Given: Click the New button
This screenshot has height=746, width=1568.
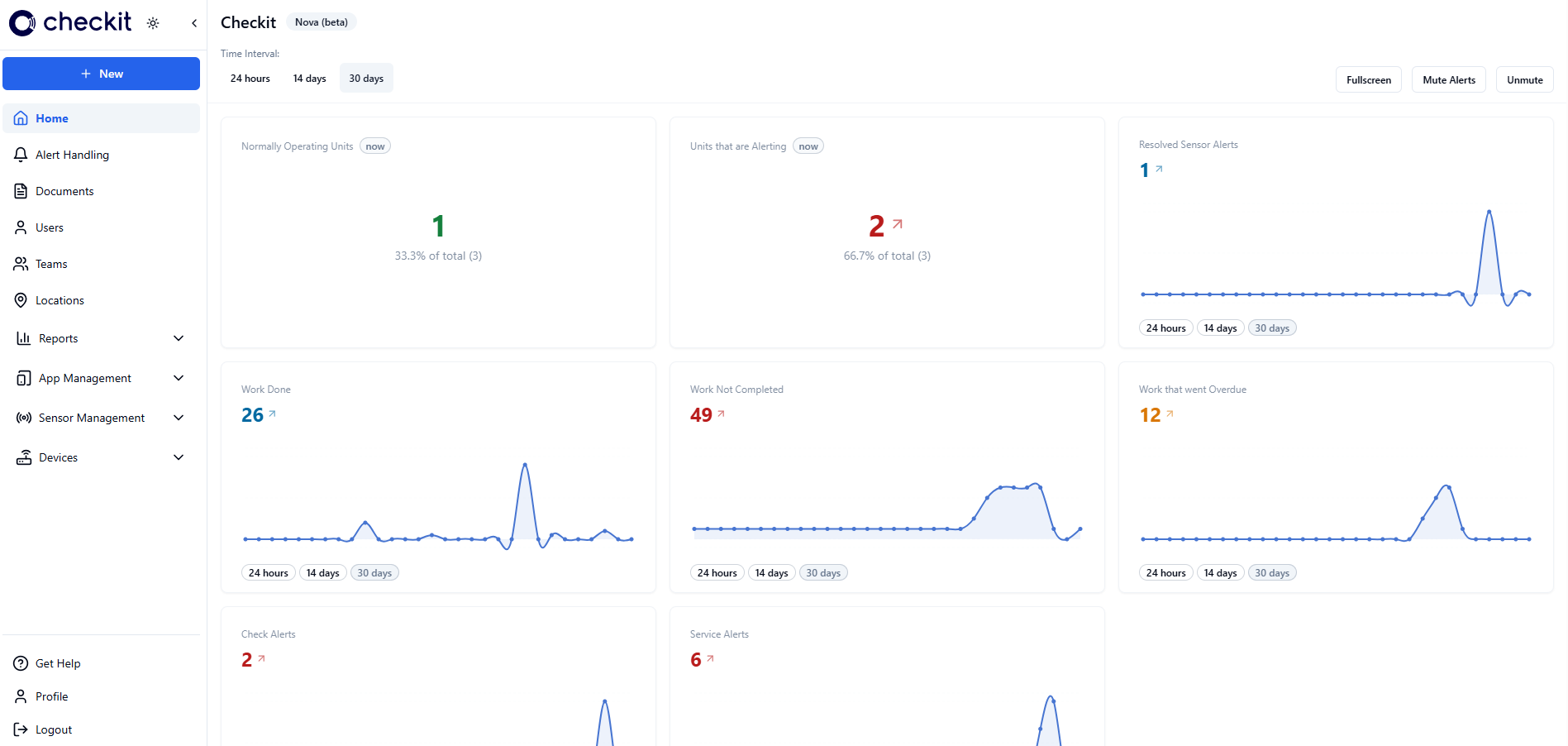Looking at the screenshot, I should coord(101,74).
